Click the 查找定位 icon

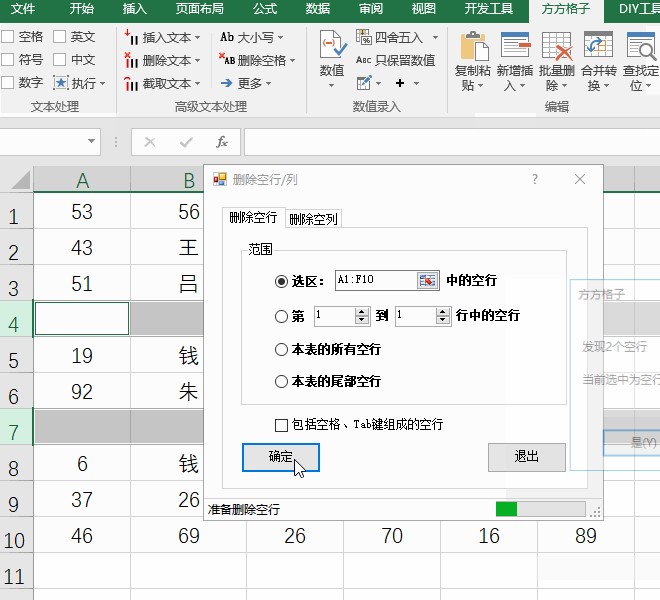[x=641, y=46]
